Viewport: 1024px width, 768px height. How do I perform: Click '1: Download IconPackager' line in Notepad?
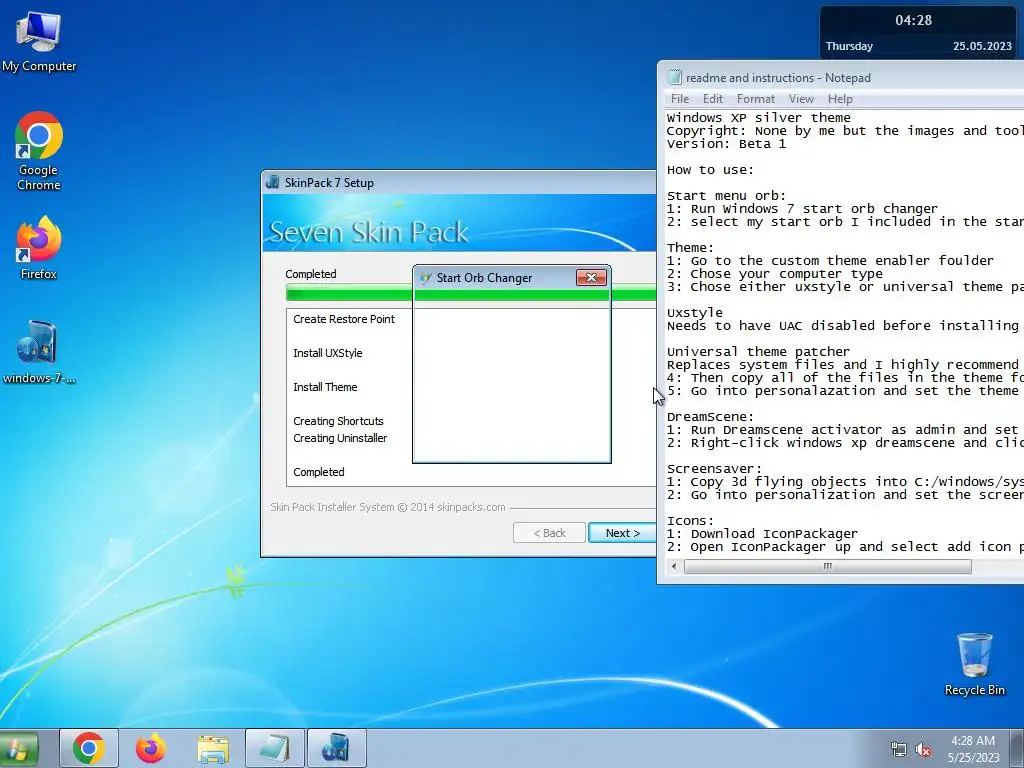[762, 534]
